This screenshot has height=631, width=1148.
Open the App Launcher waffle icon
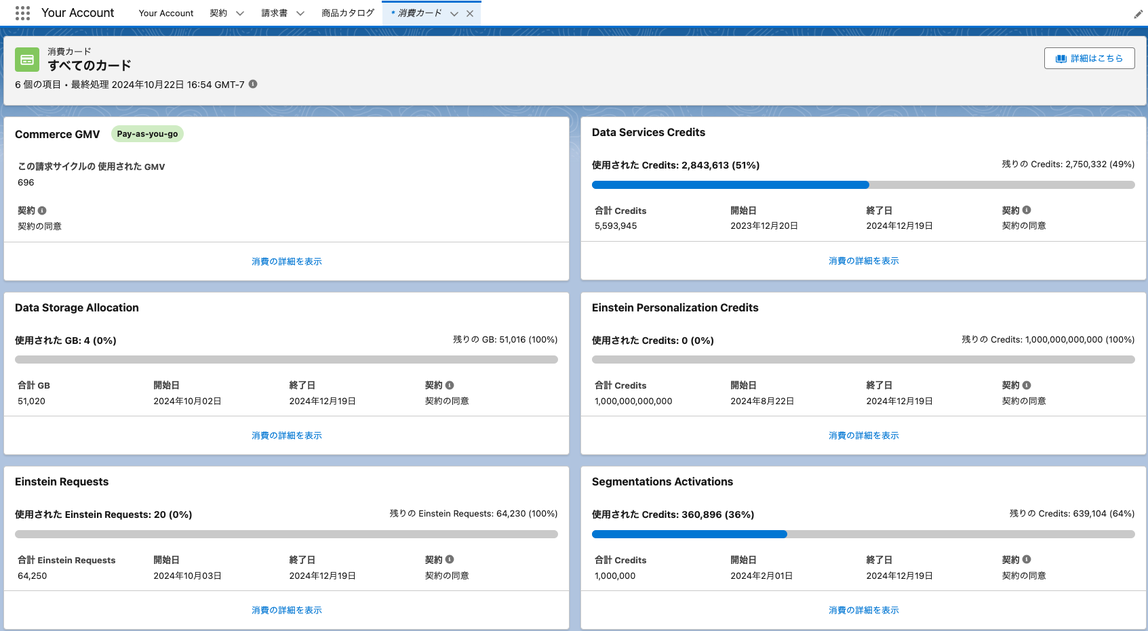click(x=22, y=12)
